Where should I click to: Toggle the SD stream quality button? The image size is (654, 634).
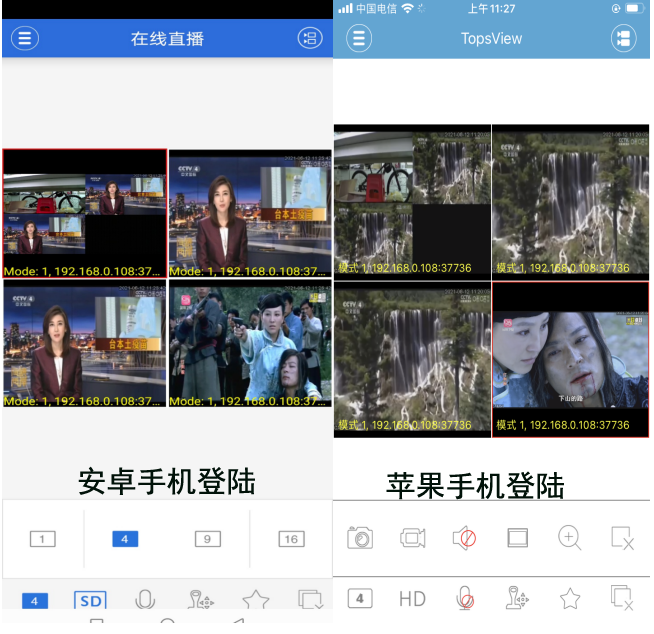pyautogui.click(x=90, y=600)
